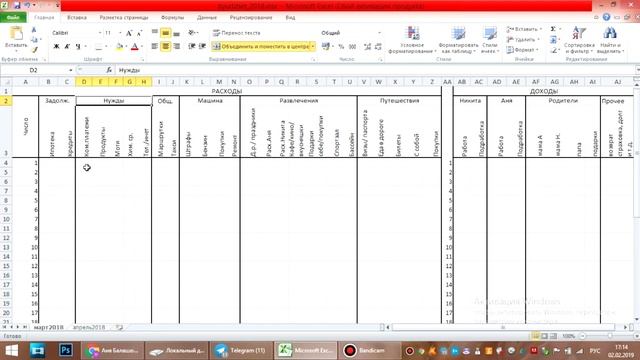Open the Formulas (Формулы) ribbon tab
The width and height of the screenshot is (640, 360).
tap(172, 18)
